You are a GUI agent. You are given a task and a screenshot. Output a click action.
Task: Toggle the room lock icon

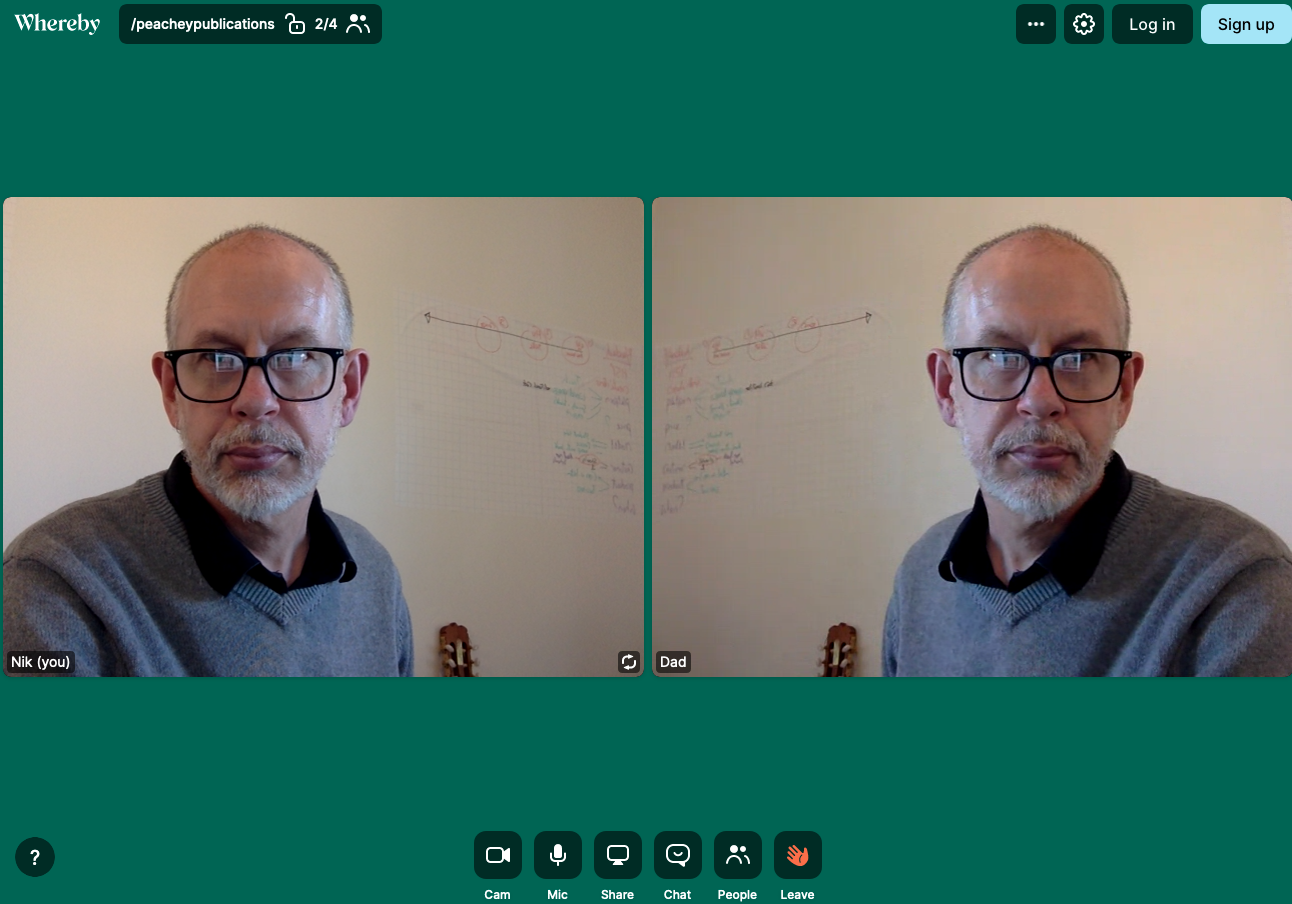[295, 24]
